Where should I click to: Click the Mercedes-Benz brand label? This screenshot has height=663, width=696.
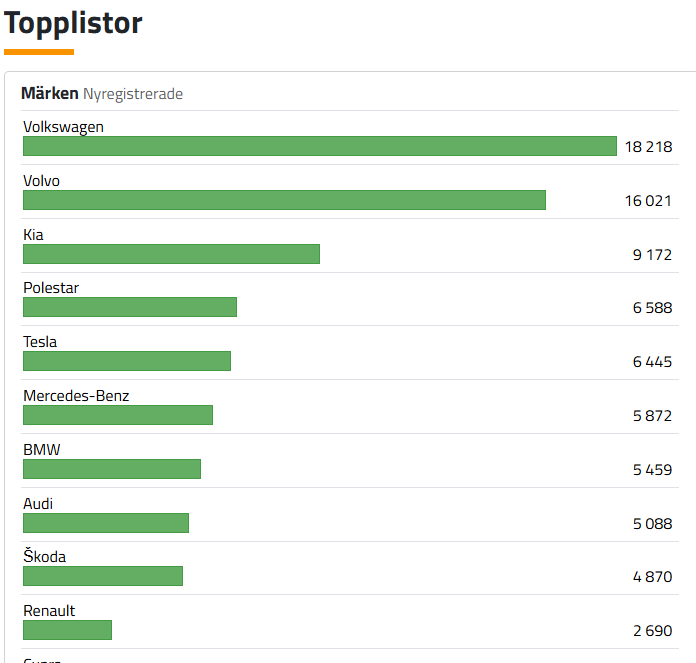(76, 396)
